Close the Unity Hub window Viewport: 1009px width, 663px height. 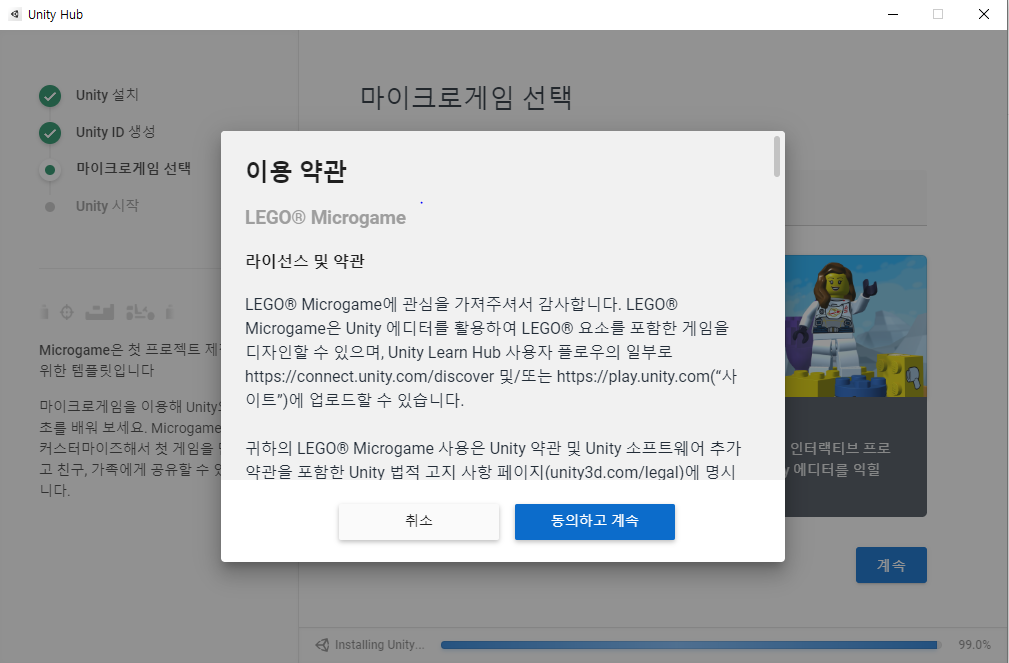pos(984,14)
